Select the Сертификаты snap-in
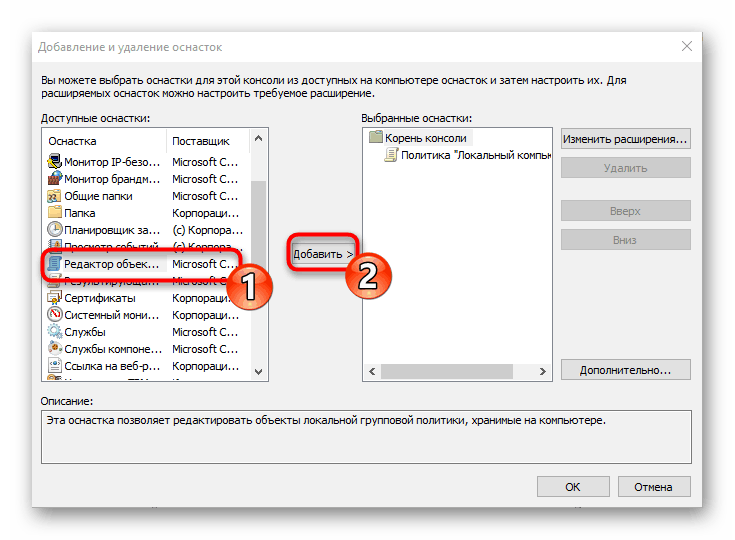735x540 pixels. (x=147, y=298)
